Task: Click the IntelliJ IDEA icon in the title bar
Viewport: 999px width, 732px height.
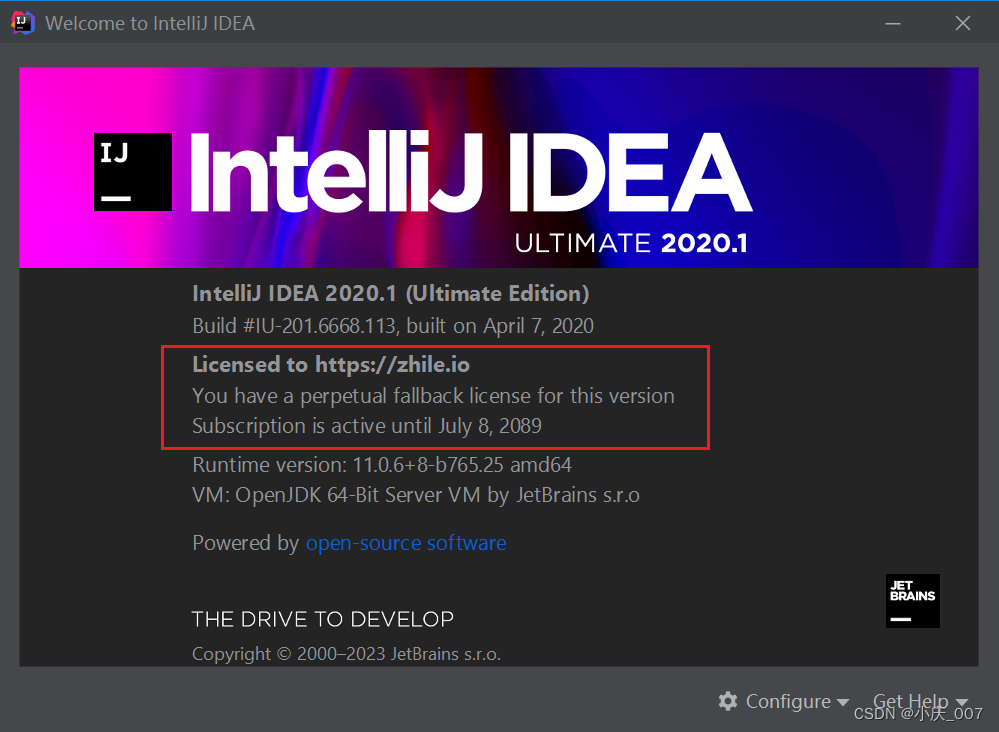Action: [x=22, y=22]
